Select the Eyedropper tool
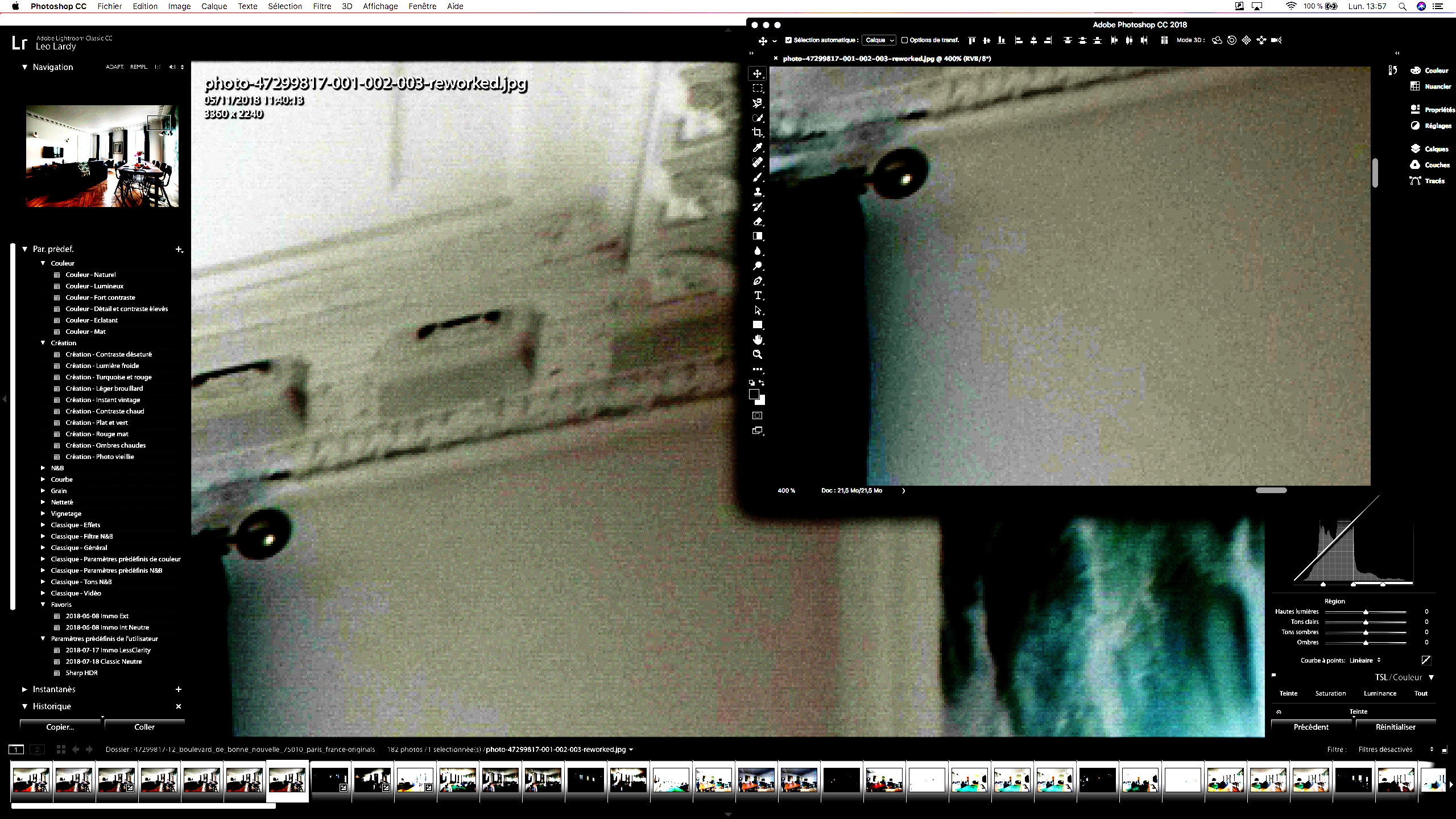The height and width of the screenshot is (819, 1456). [x=758, y=148]
